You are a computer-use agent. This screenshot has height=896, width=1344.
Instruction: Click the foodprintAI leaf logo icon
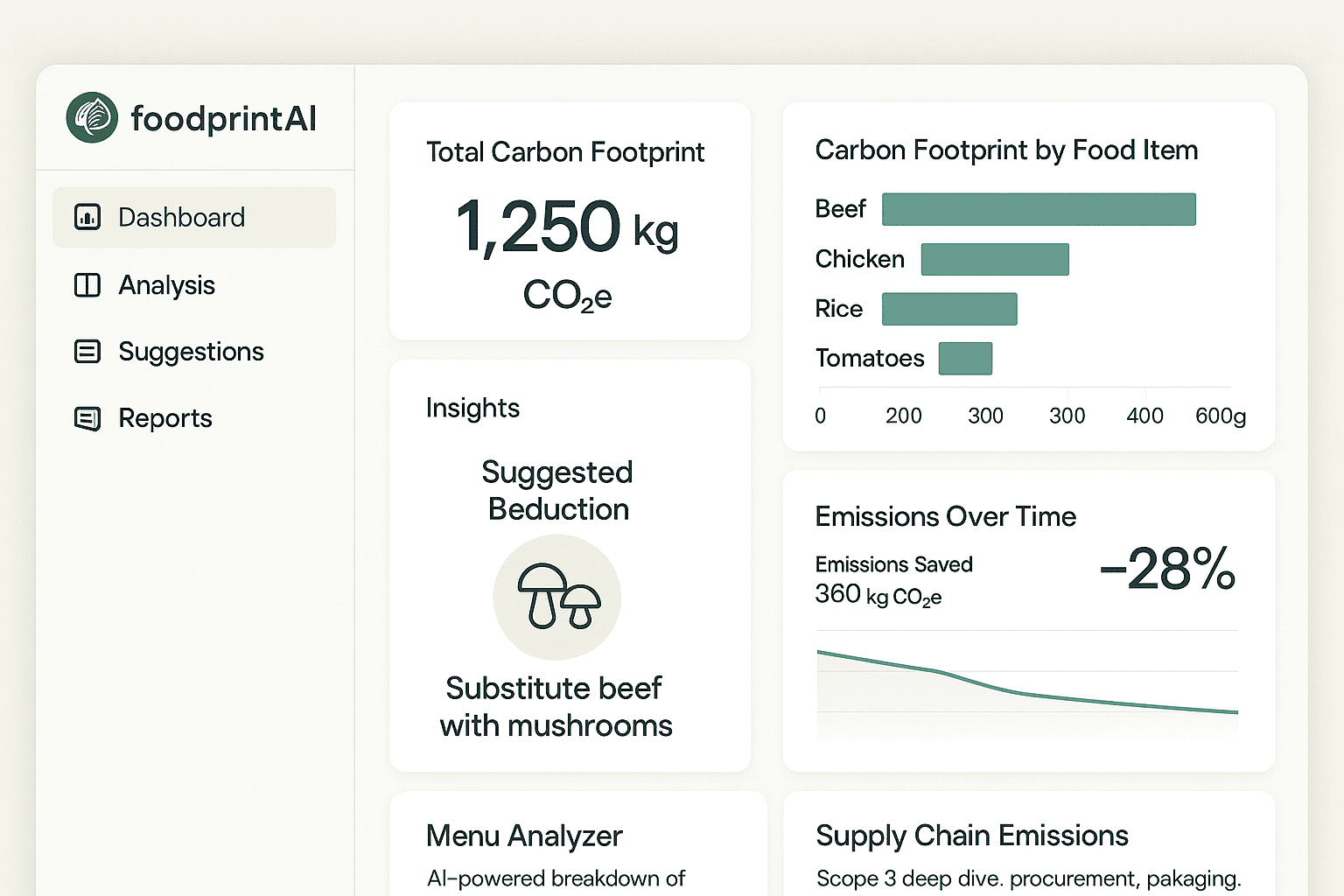tap(92, 117)
